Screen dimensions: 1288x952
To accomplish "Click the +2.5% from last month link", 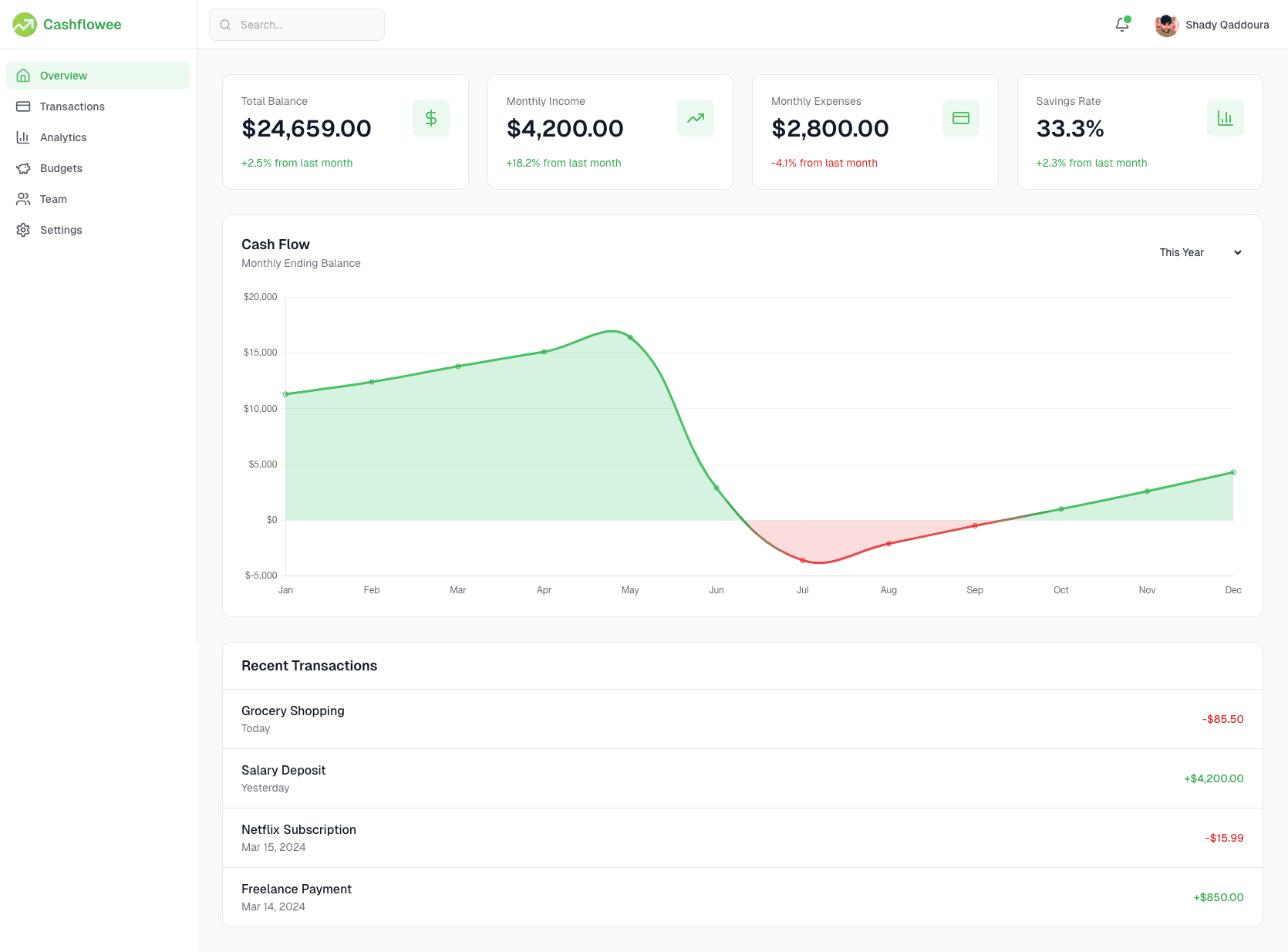I will [297, 163].
